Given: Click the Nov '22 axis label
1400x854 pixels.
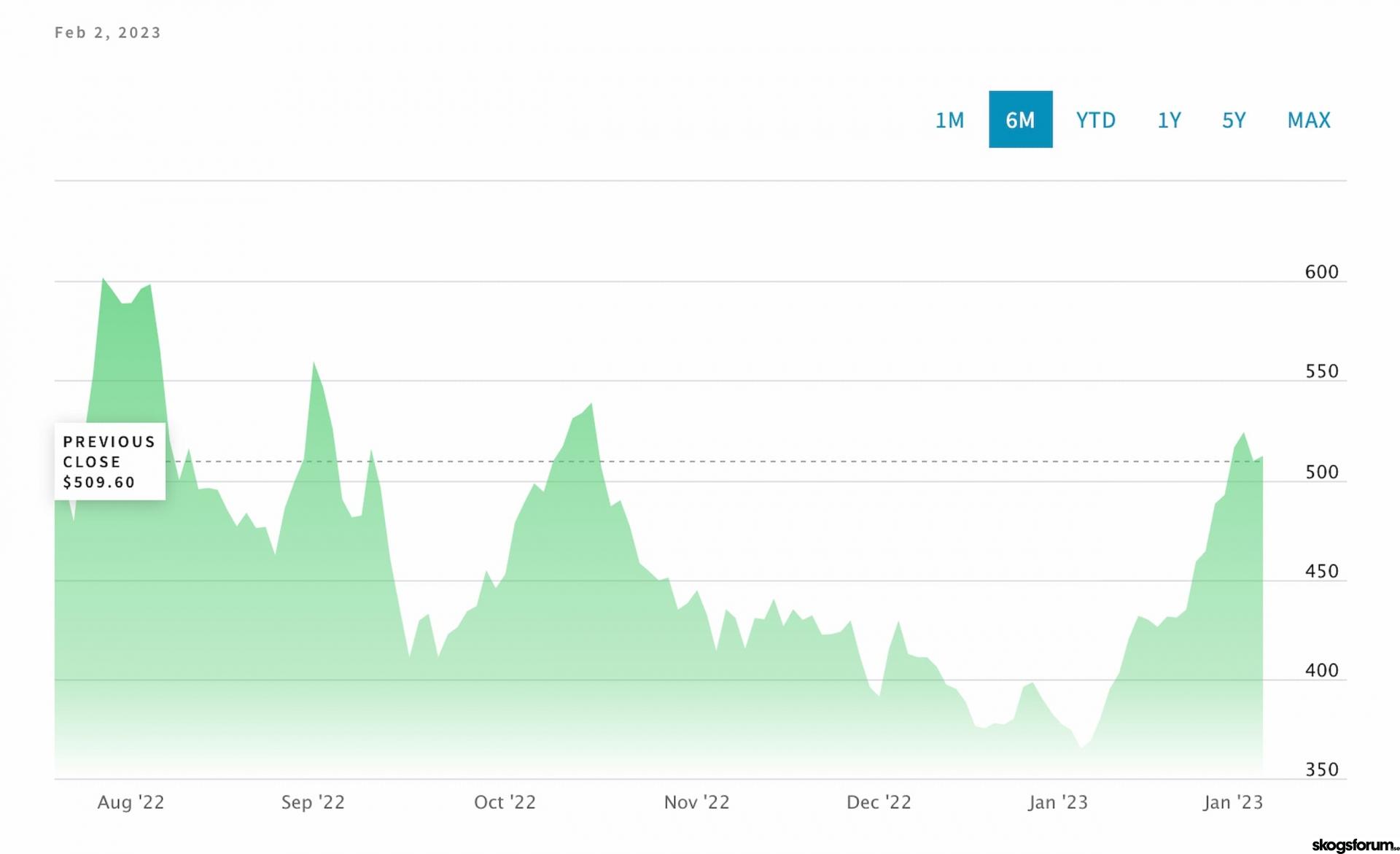Looking at the screenshot, I should [696, 802].
